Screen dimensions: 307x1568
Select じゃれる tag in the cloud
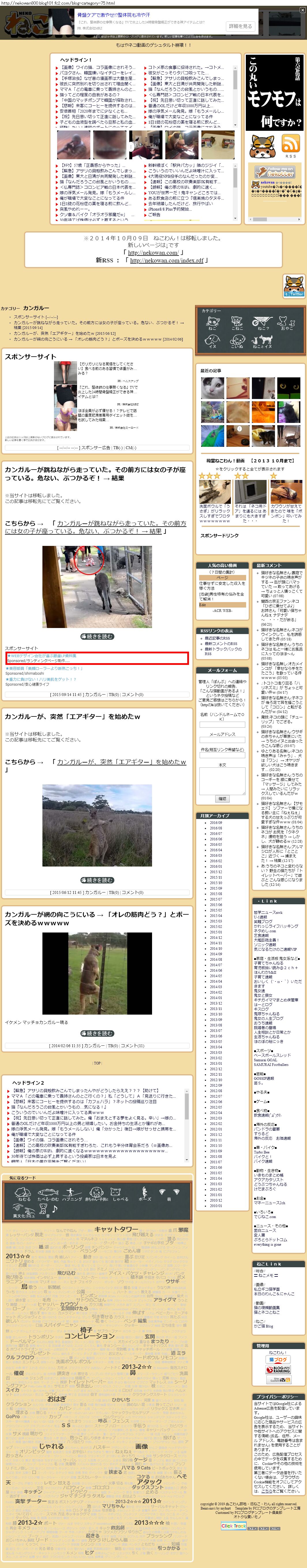click(x=51, y=1446)
